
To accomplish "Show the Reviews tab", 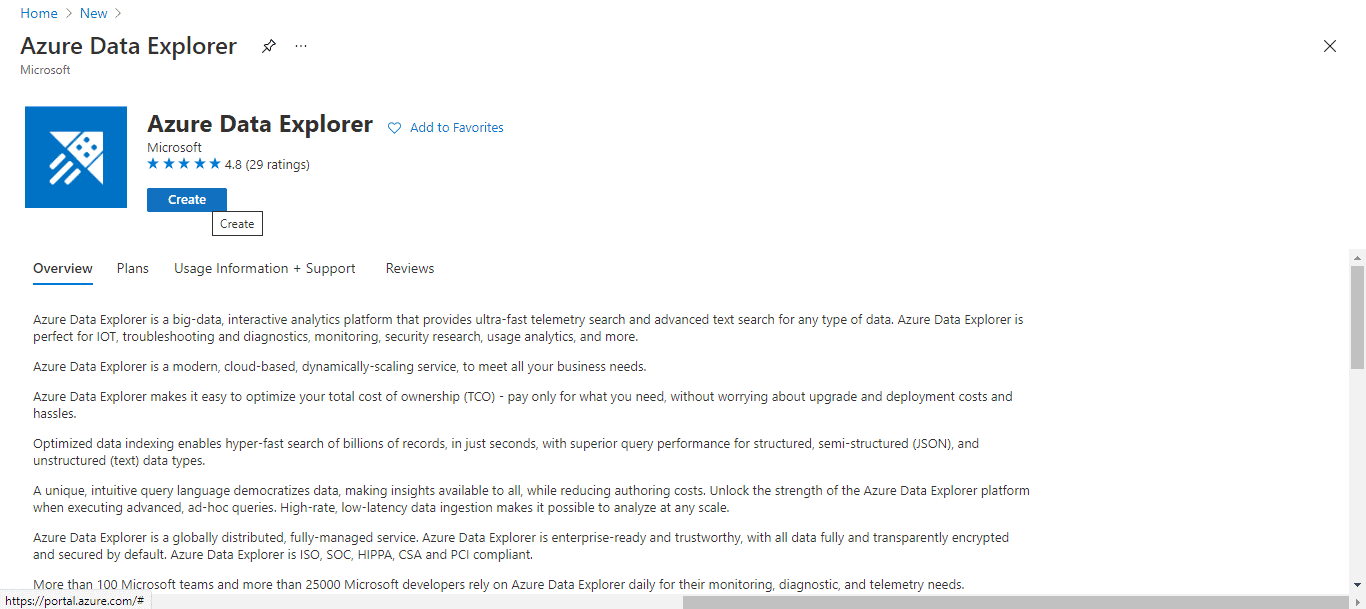I will pyautogui.click(x=410, y=268).
